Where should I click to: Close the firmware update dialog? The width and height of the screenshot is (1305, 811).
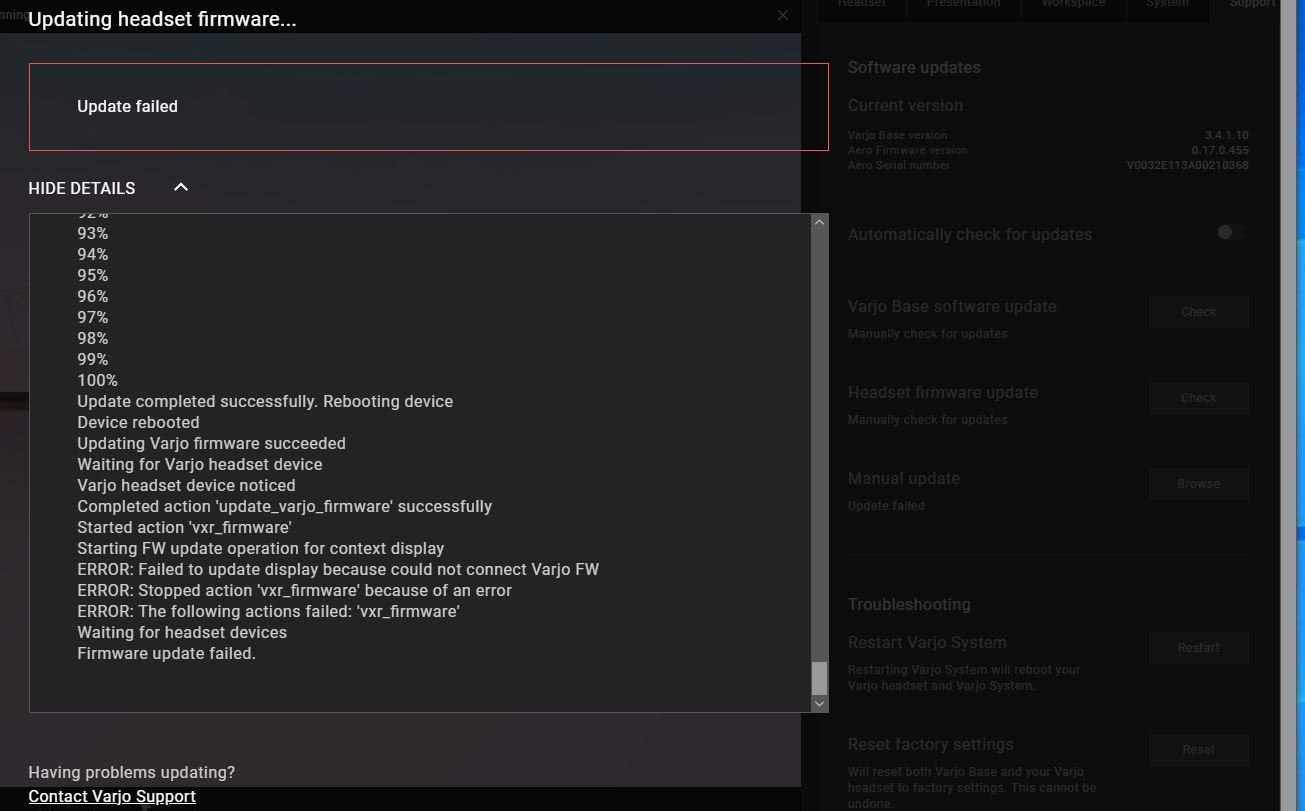[783, 15]
